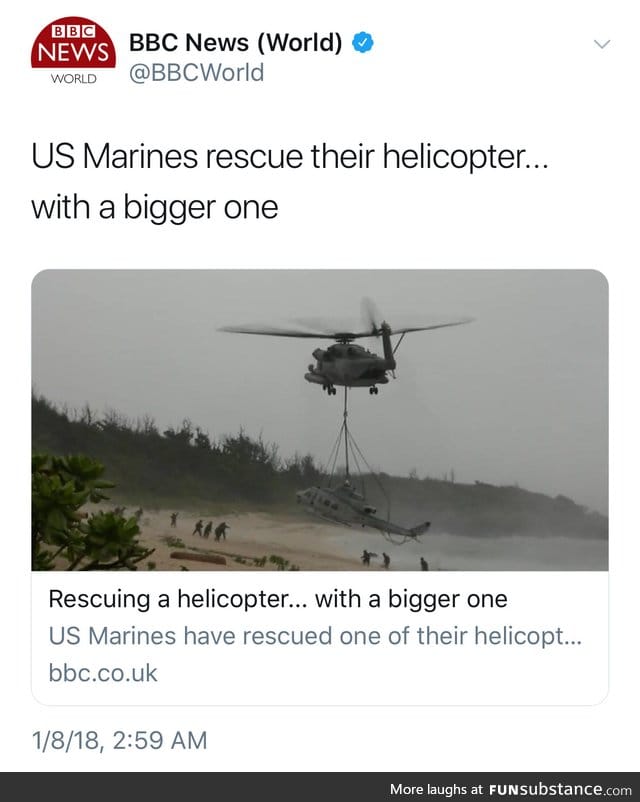640x802 pixels.
Task: Click the blue verified badge
Action: pyautogui.click(x=362, y=42)
